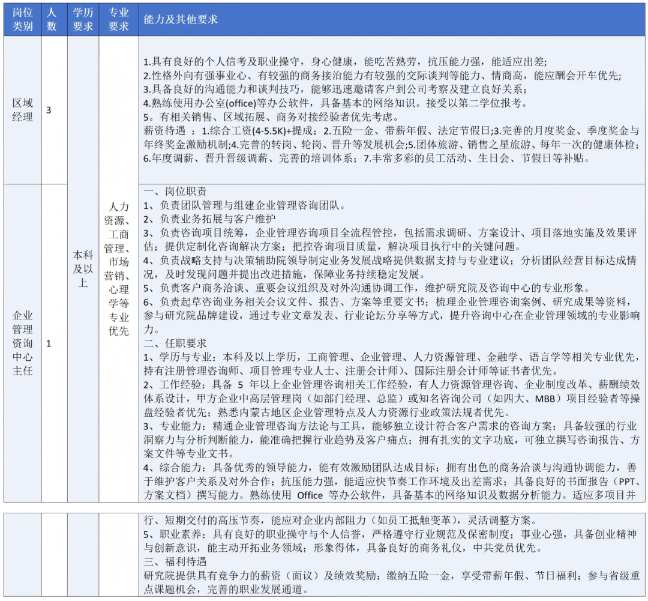Image resolution: width=648 pixels, height=601 pixels.
Task: Click the line starting 6、负责起草咨询业务
Action: (x=388, y=302)
